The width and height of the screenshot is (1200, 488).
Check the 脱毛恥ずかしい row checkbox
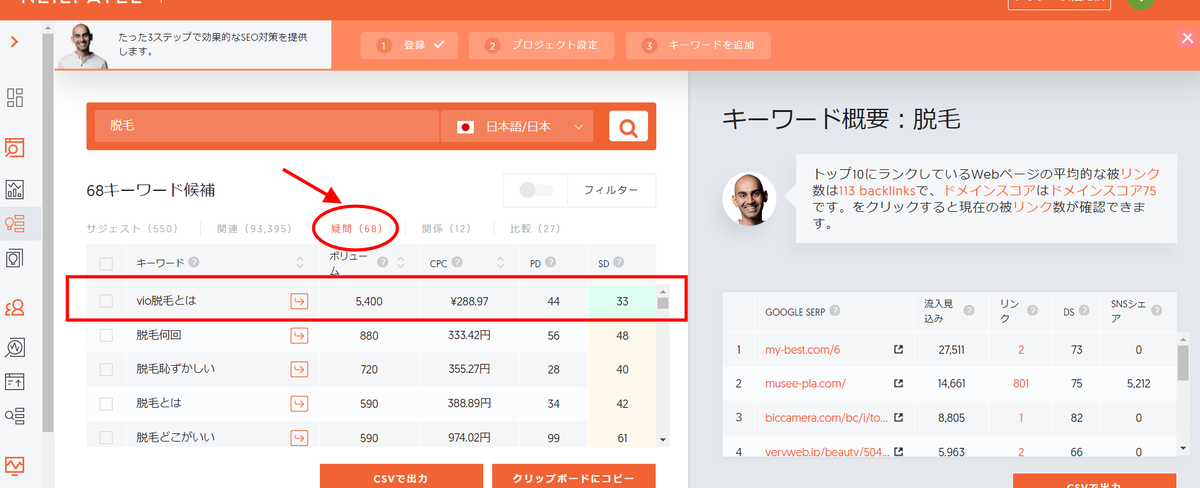[106, 369]
